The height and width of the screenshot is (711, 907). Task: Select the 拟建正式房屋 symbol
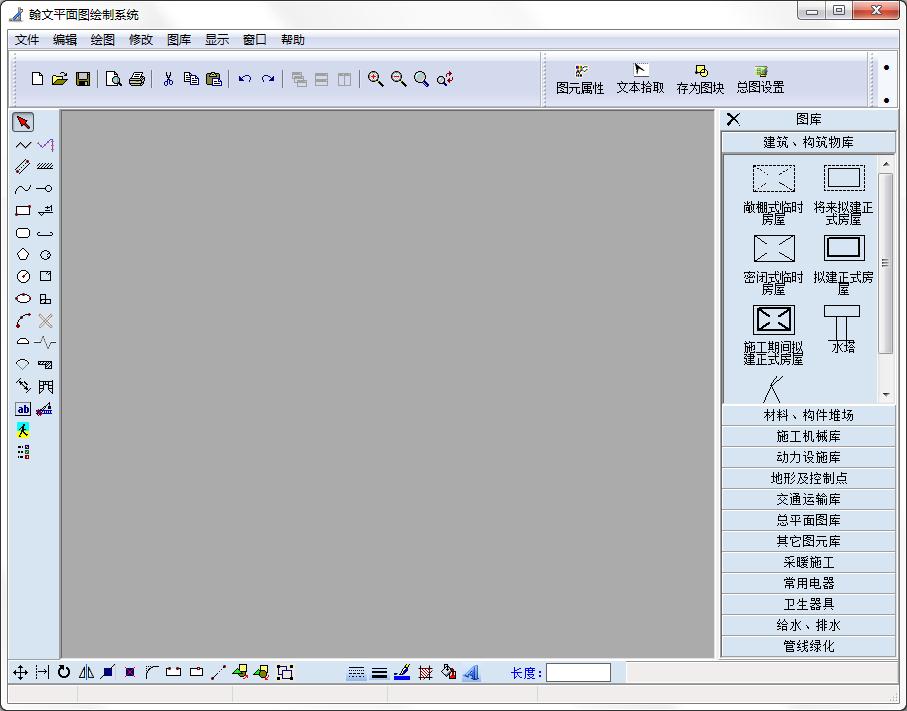(843, 264)
